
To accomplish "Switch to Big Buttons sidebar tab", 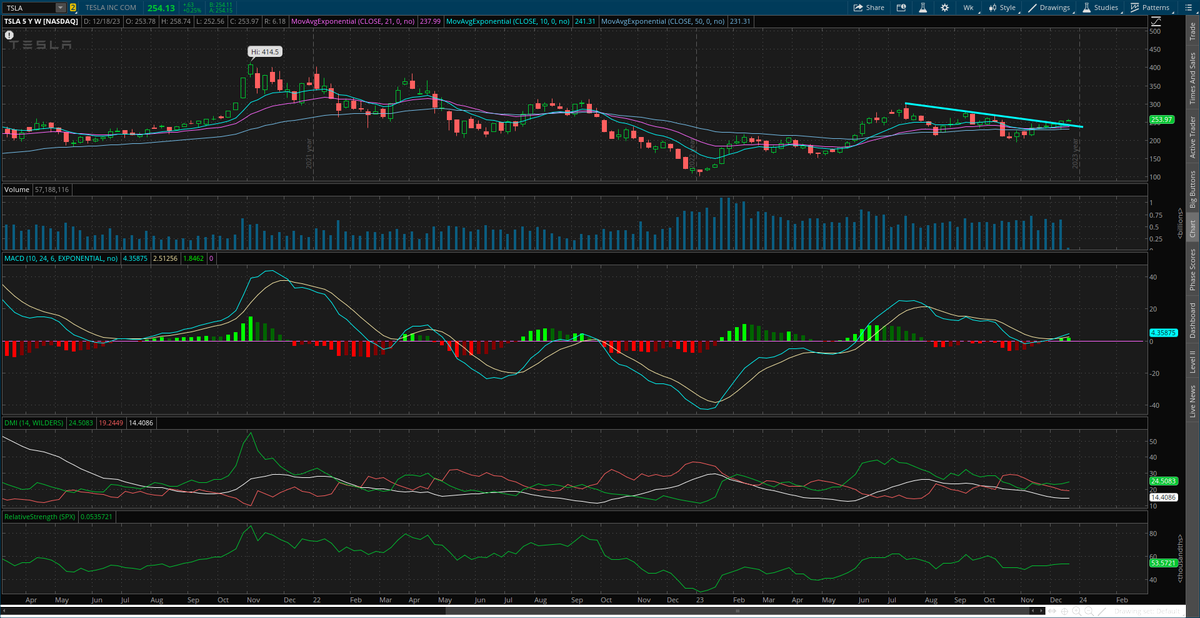I will tap(1191, 189).
